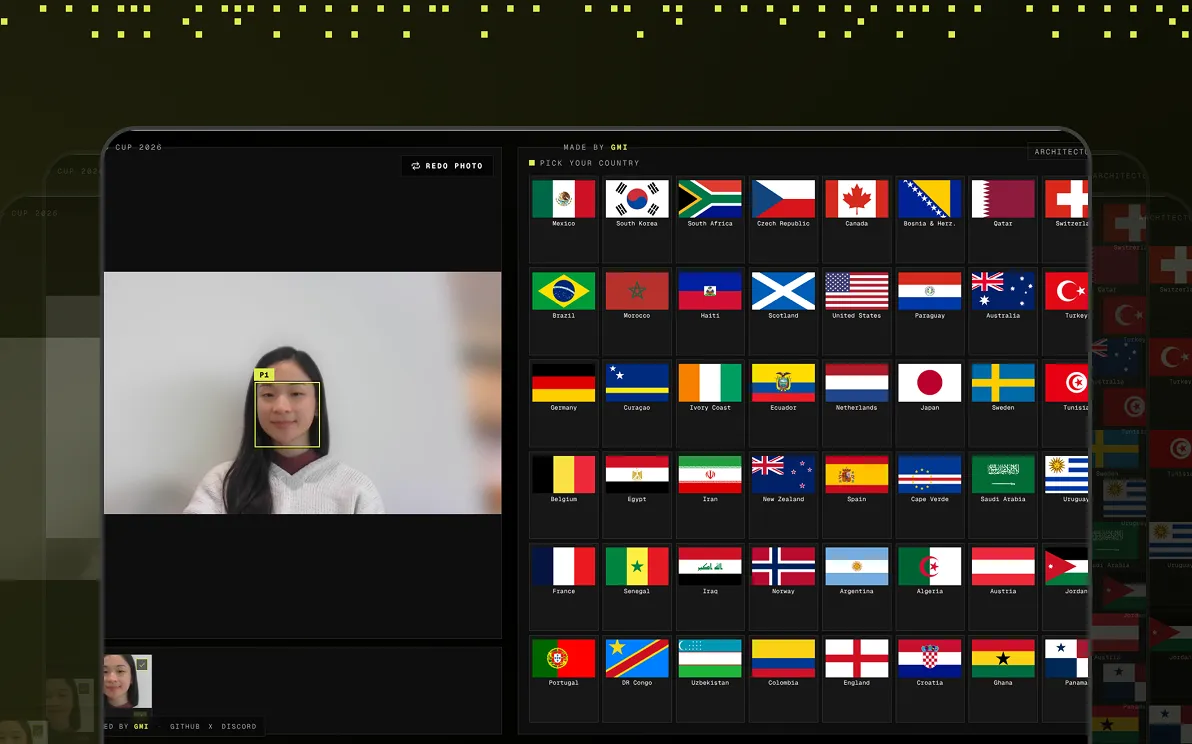Image resolution: width=1192 pixels, height=744 pixels.
Task: Toggle the checkbox on photo thumbnail
Action: pos(141,664)
